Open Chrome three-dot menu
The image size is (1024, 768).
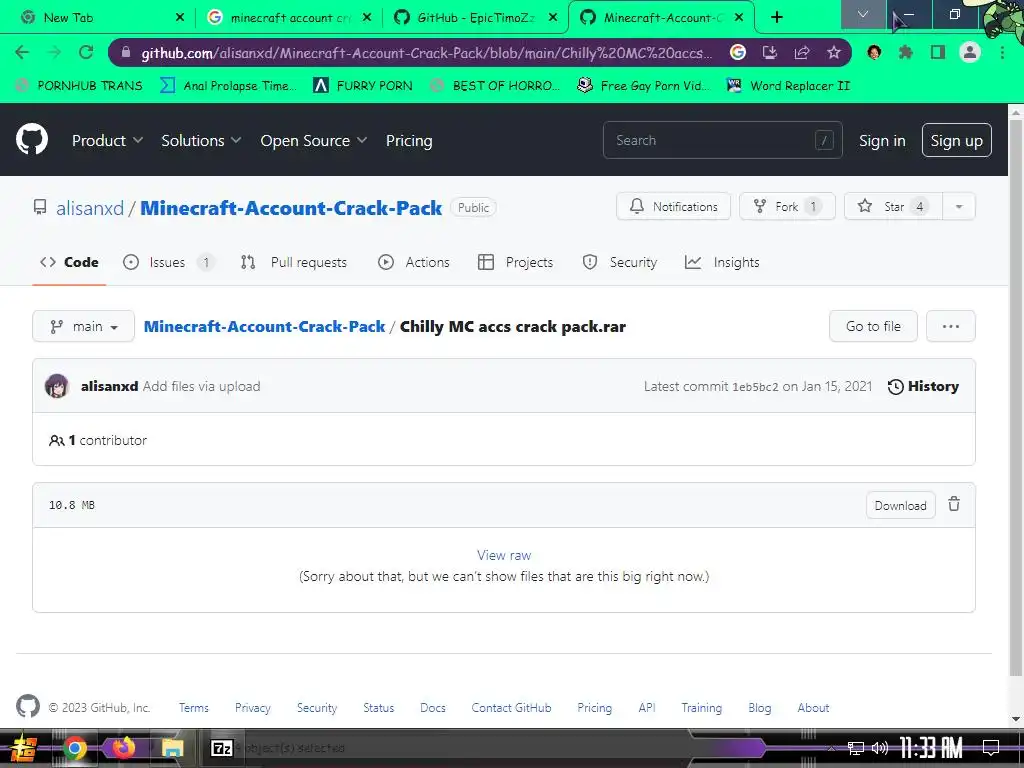coord(1002,52)
